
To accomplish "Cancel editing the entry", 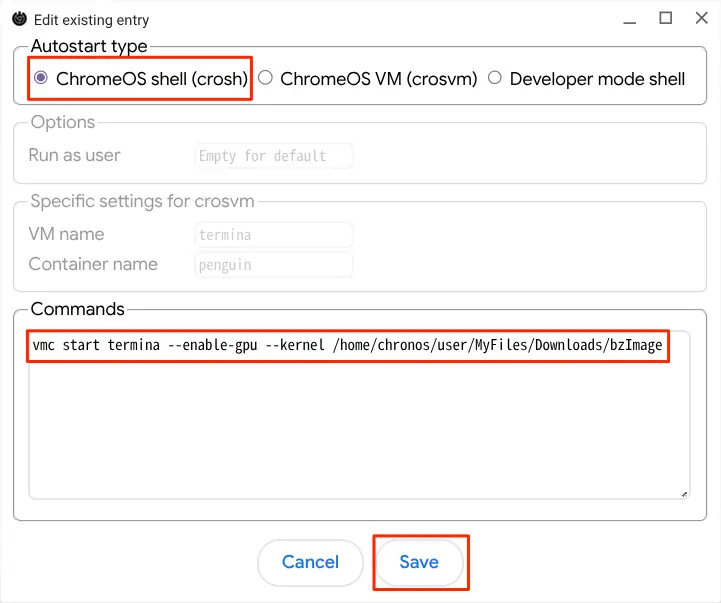I will coord(310,562).
